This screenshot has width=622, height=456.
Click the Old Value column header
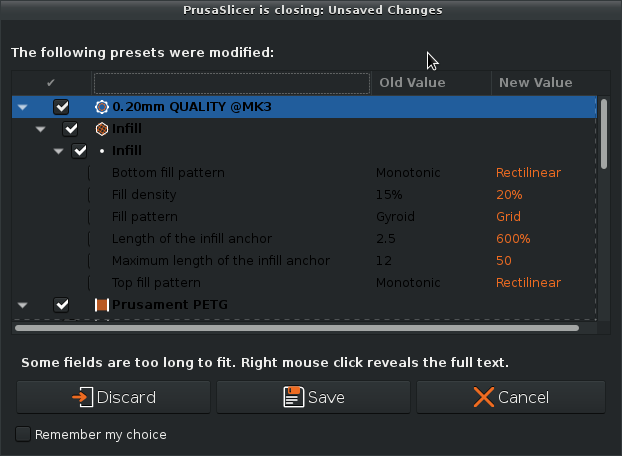click(431, 82)
